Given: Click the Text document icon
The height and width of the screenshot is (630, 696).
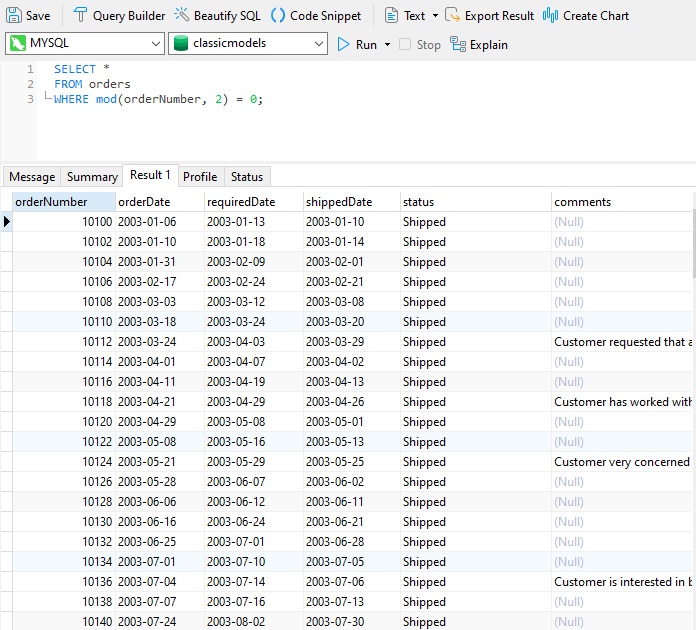Looking at the screenshot, I should (x=390, y=16).
